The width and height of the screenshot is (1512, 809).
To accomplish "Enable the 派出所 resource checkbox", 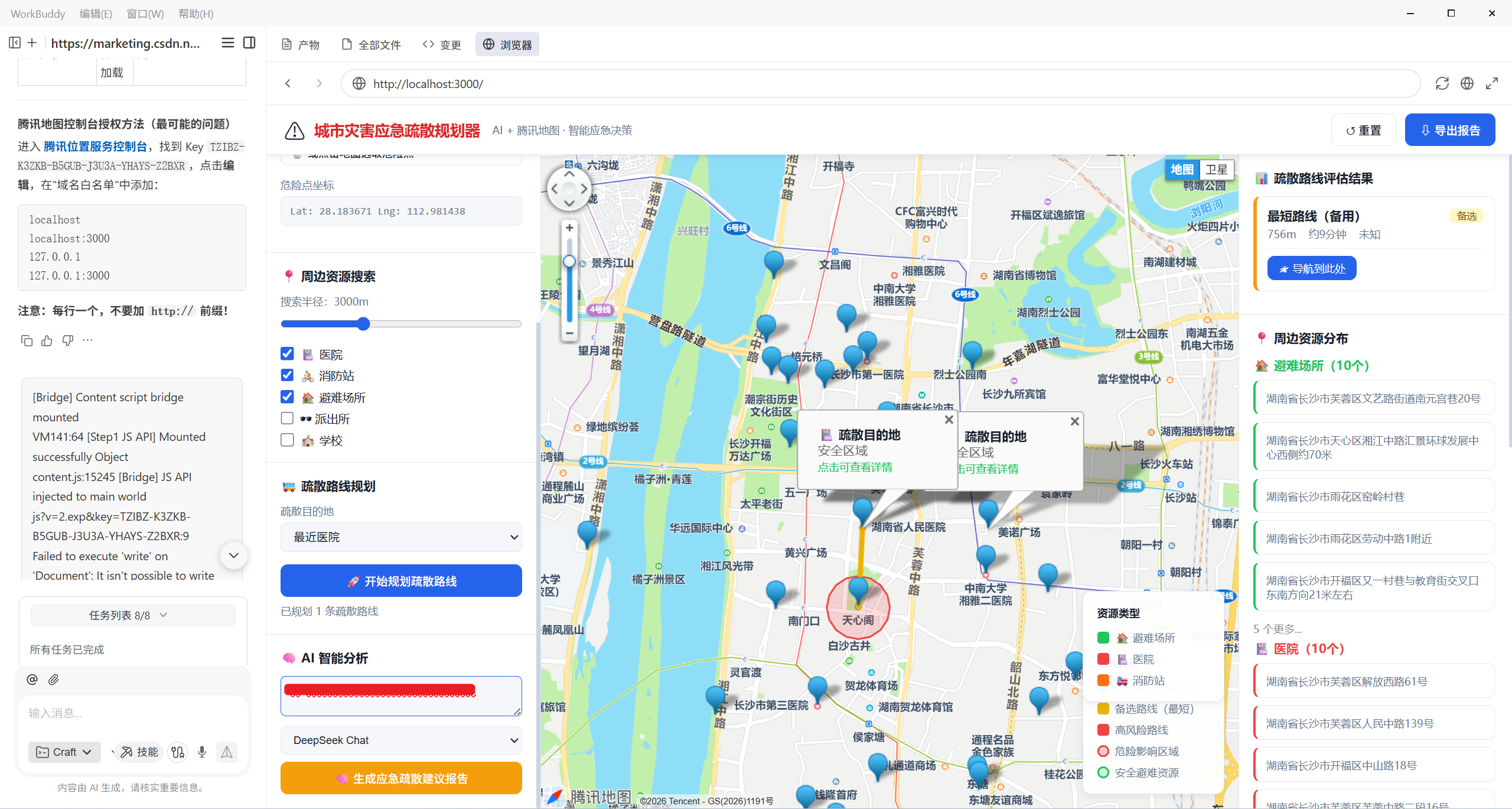I will 287,418.
